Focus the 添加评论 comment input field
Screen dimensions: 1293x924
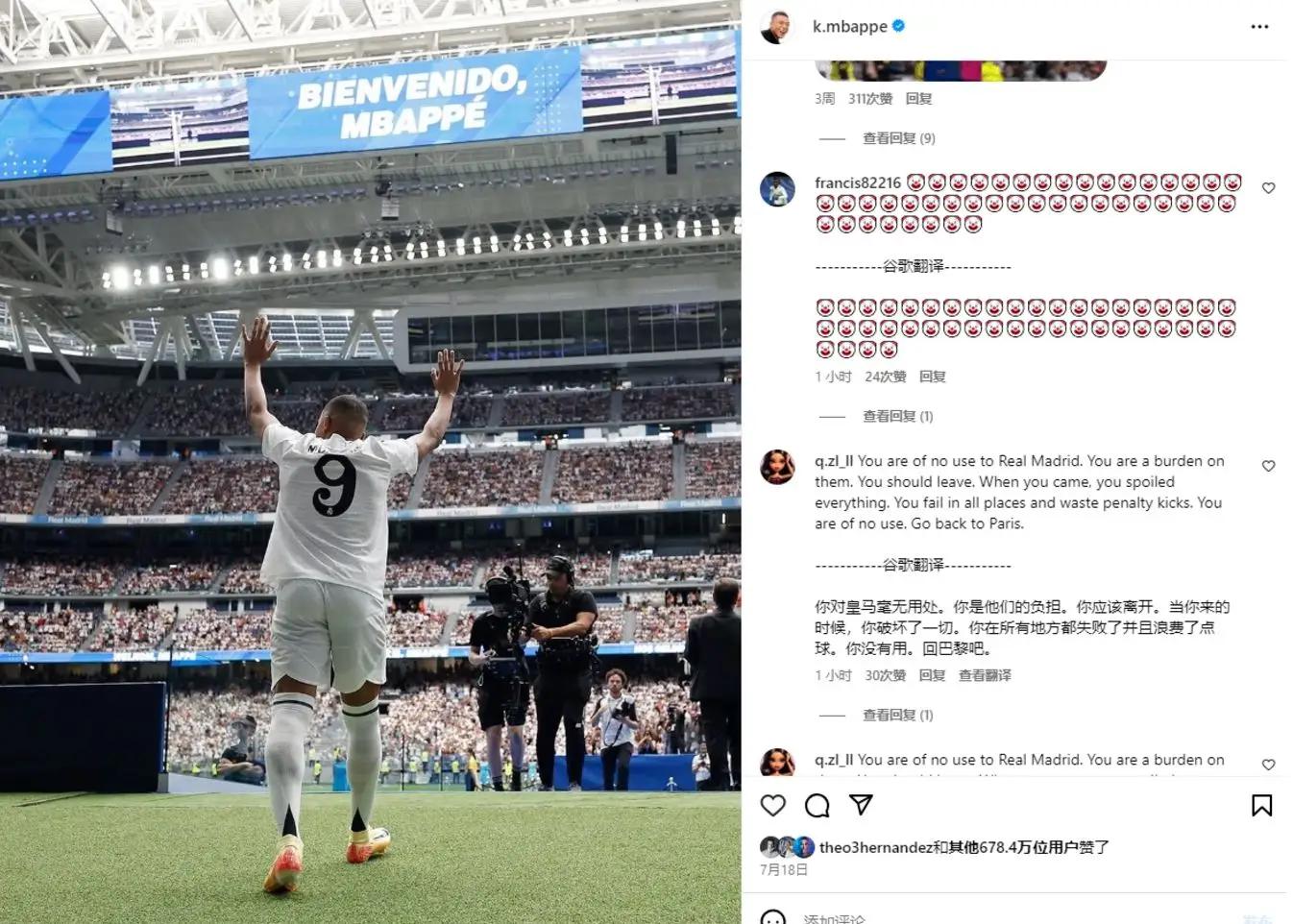coord(1009,917)
